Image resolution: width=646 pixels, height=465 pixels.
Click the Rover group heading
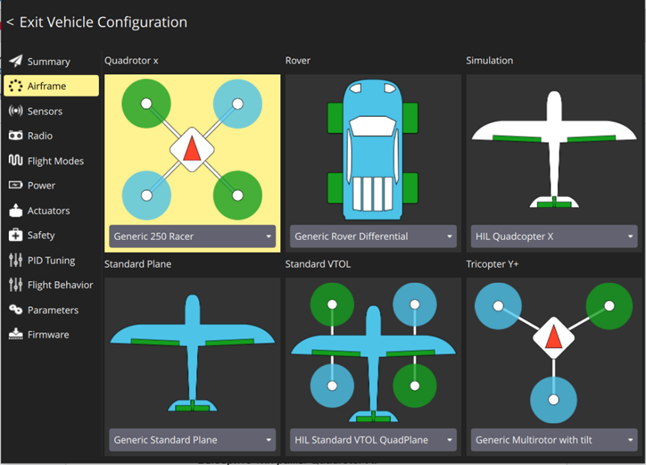[x=298, y=61]
